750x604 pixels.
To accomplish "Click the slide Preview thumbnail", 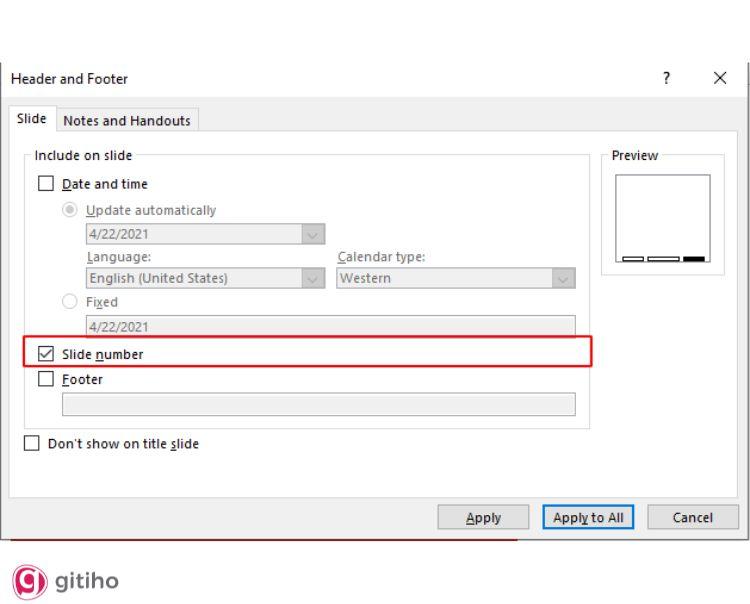I will pyautogui.click(x=663, y=220).
